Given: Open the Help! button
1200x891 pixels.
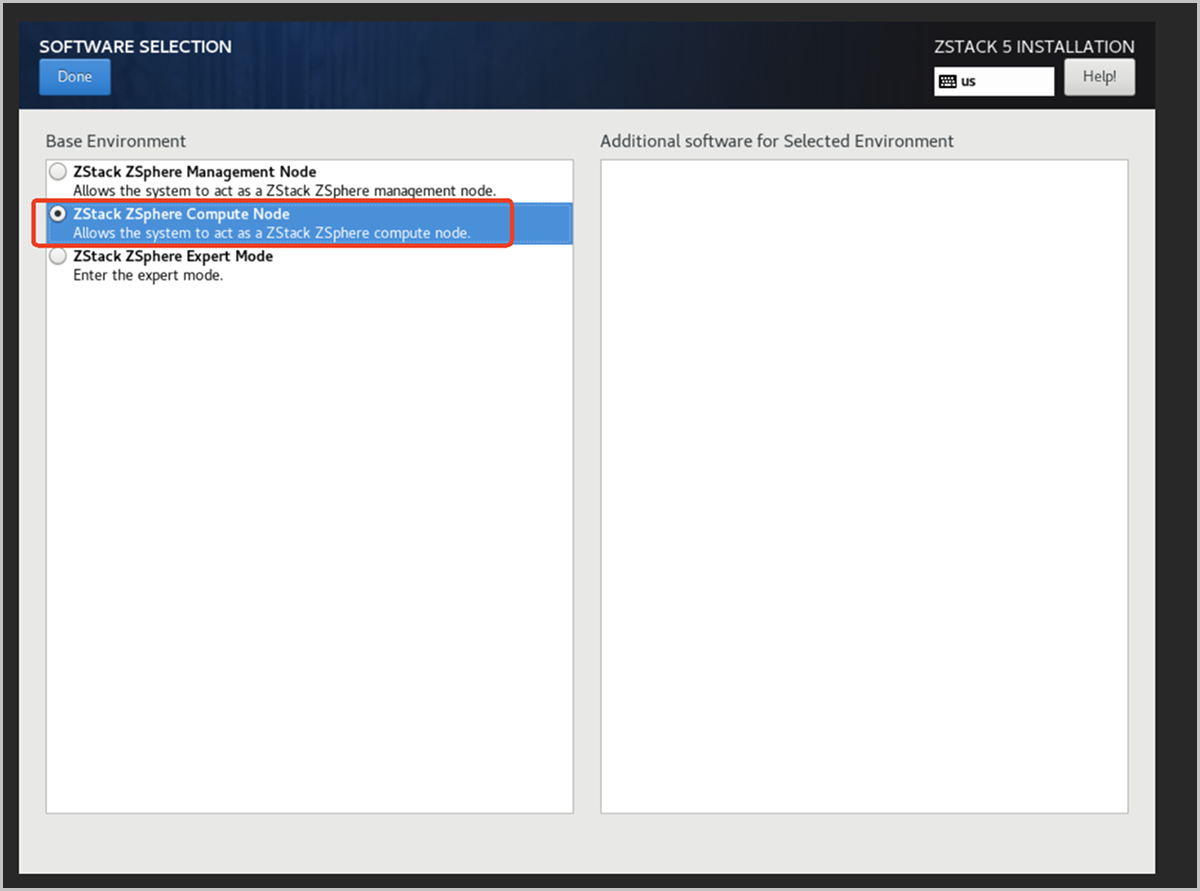Looking at the screenshot, I should pyautogui.click(x=1099, y=77).
